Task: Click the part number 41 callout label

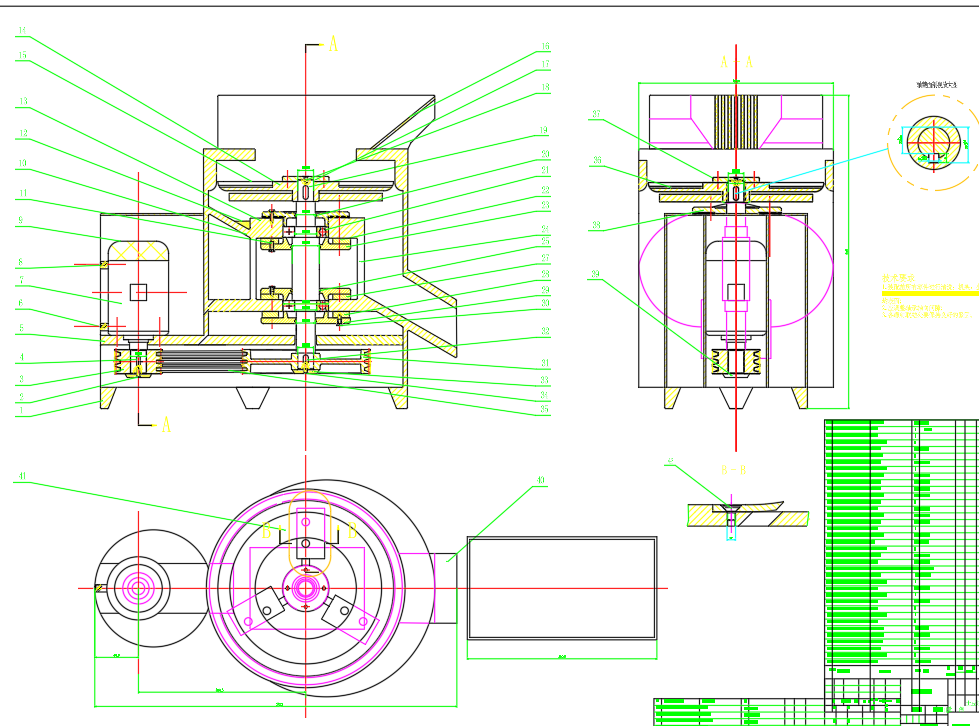Action: (x=22, y=476)
